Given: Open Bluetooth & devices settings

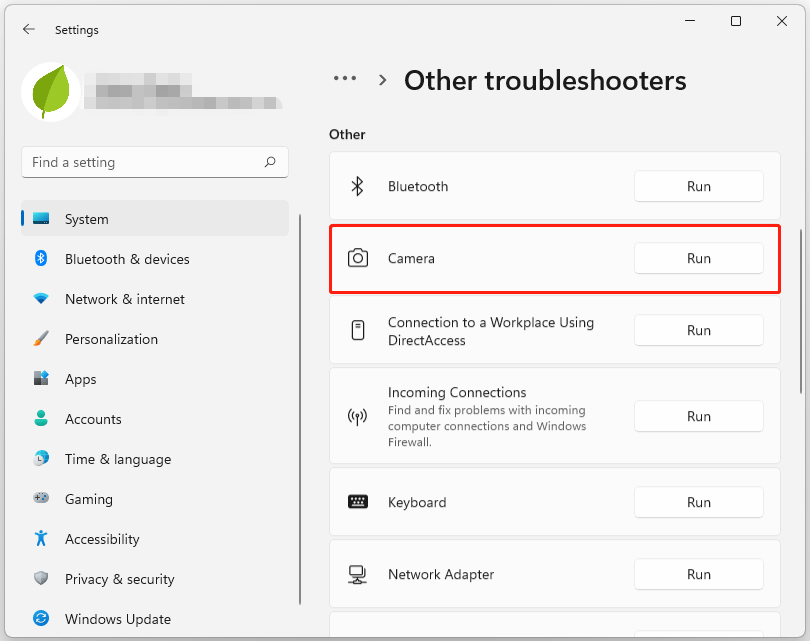Looking at the screenshot, I should (x=130, y=259).
